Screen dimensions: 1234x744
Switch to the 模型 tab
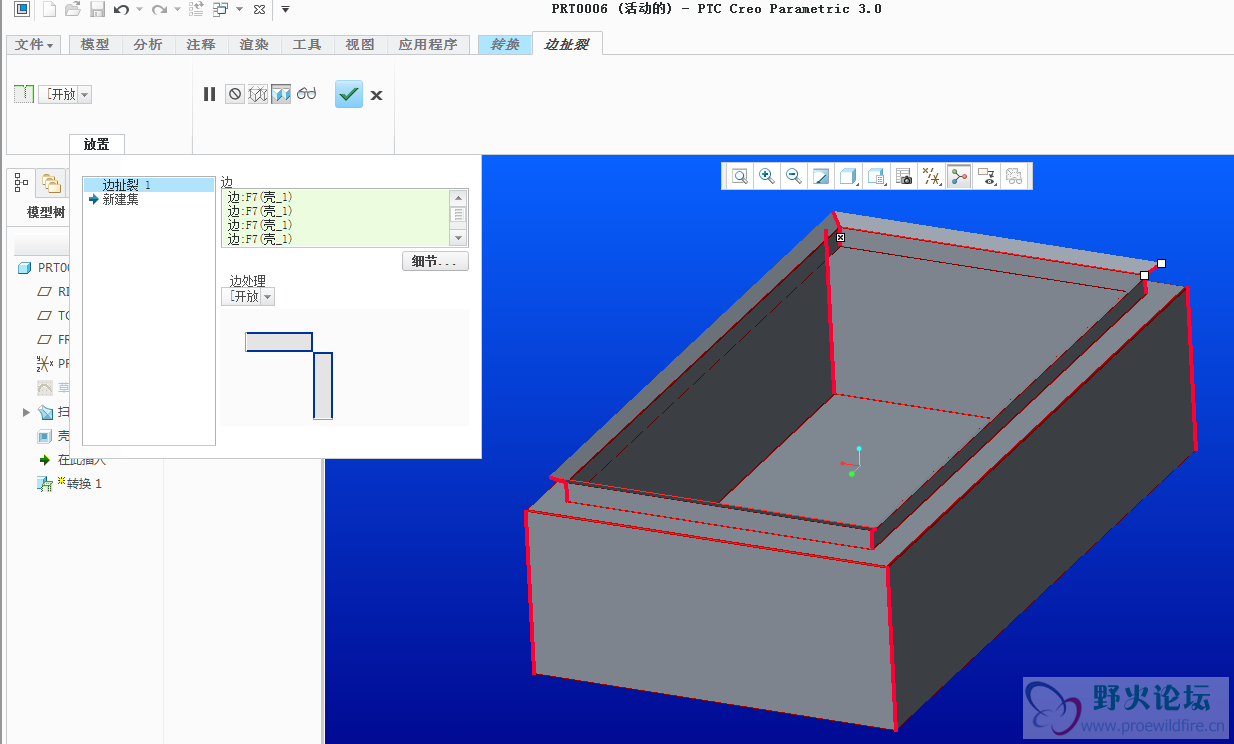pos(95,45)
